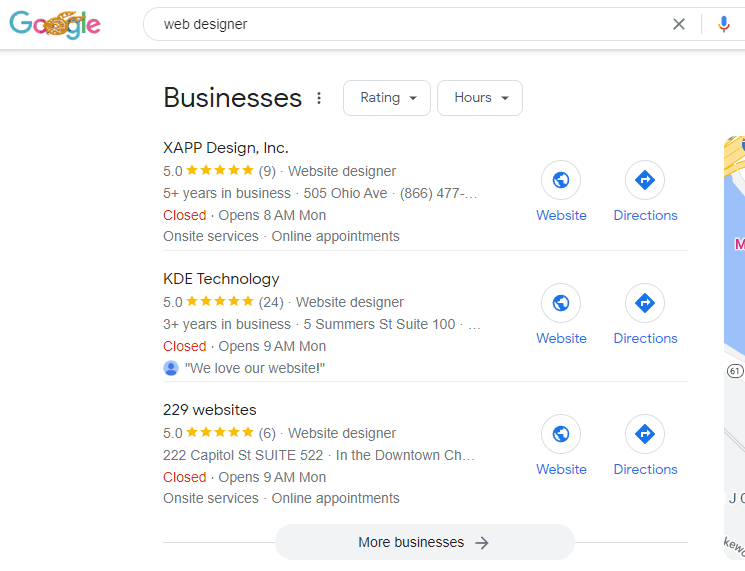This screenshot has height=571, width=745.
Task: Get directions to XAPP Design, Inc.
Action: pyautogui.click(x=645, y=181)
